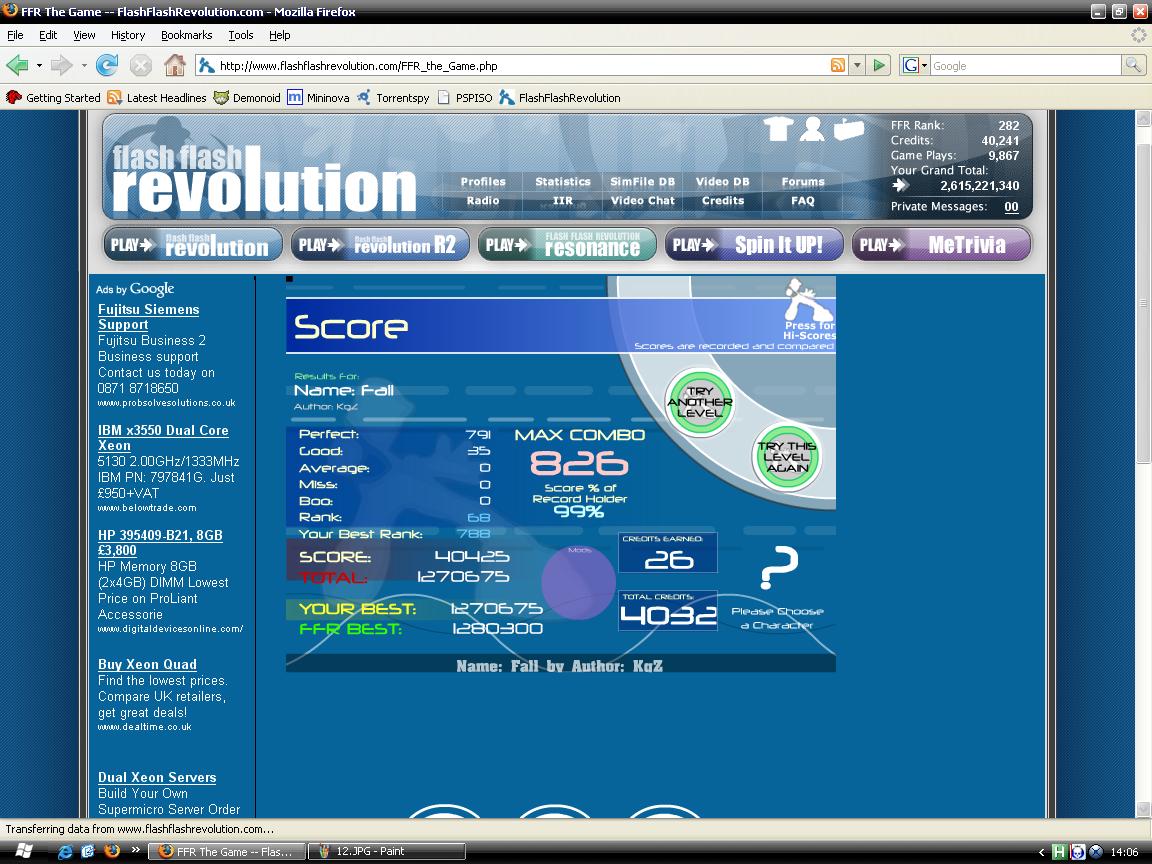The width and height of the screenshot is (1152, 864).
Task: Click the person profile icon in the header
Action: point(811,129)
